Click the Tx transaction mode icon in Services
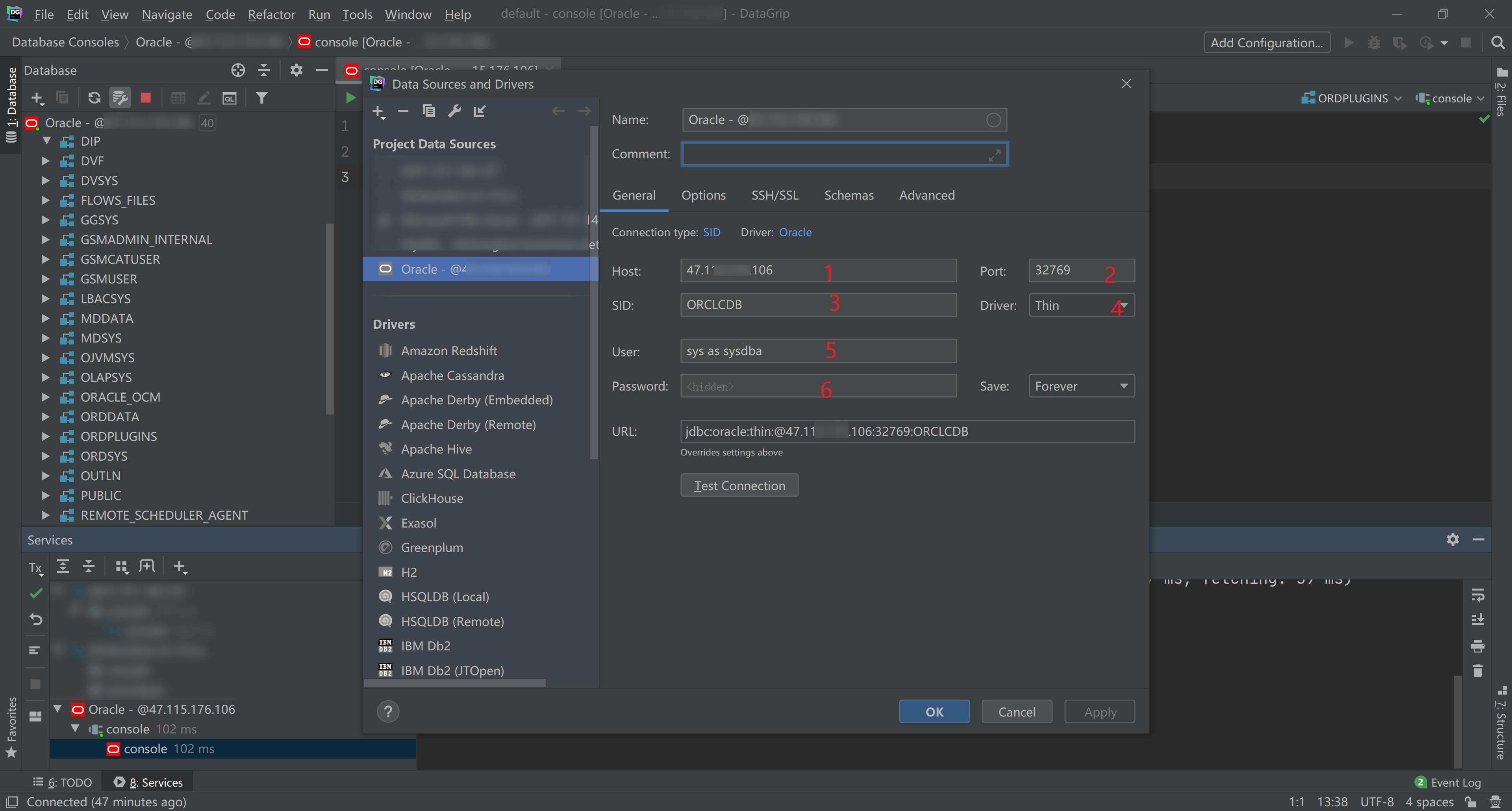 [36, 567]
